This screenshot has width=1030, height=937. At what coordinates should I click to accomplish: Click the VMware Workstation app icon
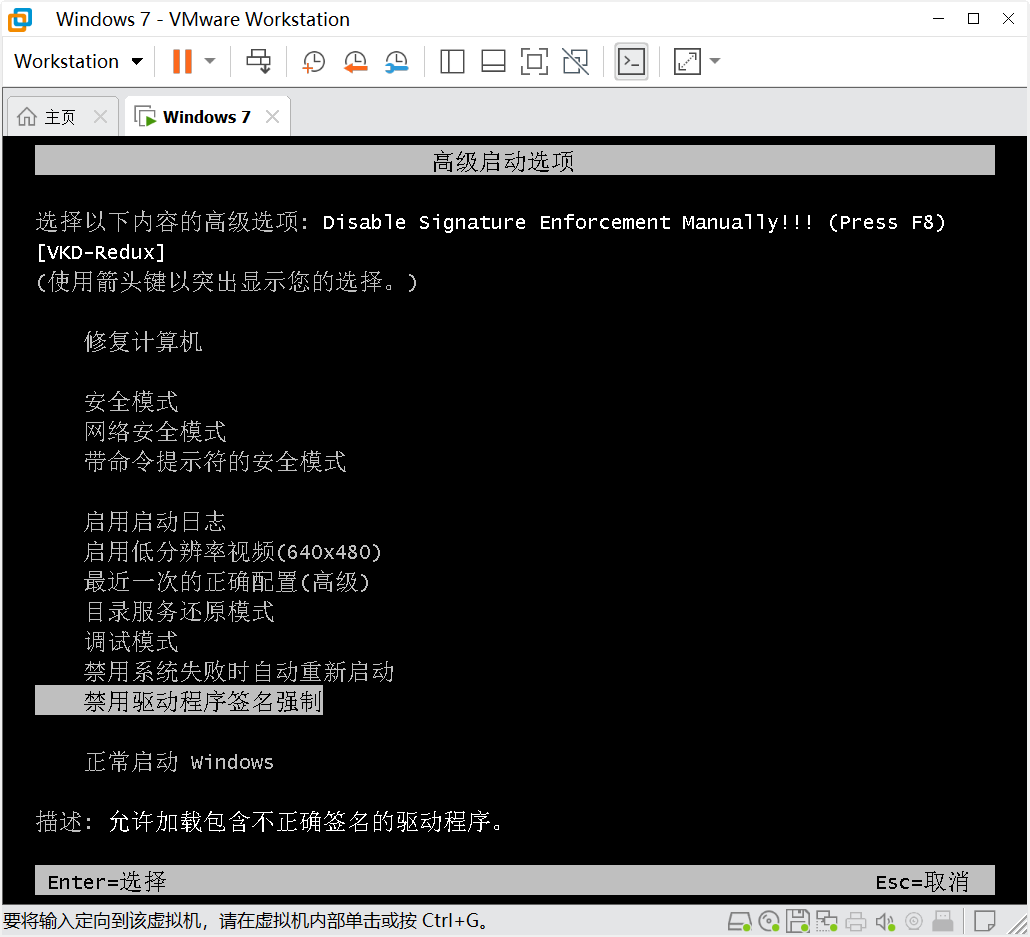click(x=20, y=19)
